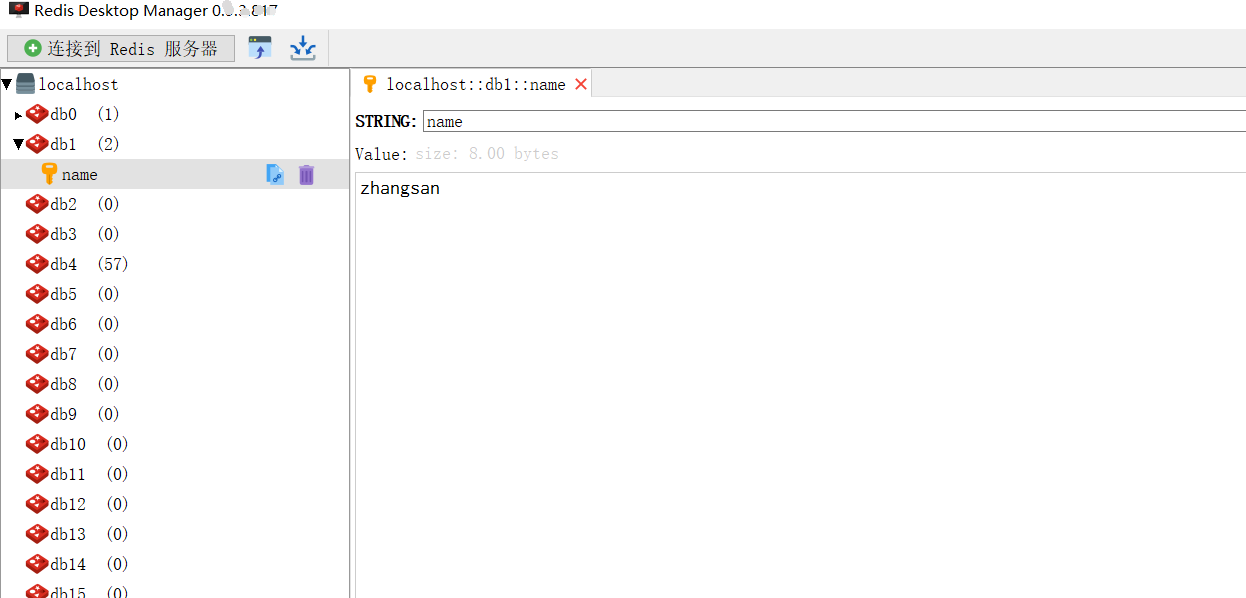Click the delete trash icon on the name row
This screenshot has width=1246, height=598.
[x=307, y=174]
